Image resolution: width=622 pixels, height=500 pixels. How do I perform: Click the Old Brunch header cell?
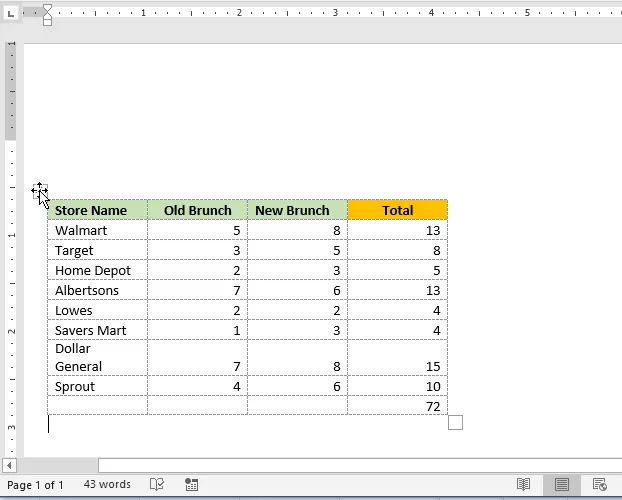tap(198, 210)
